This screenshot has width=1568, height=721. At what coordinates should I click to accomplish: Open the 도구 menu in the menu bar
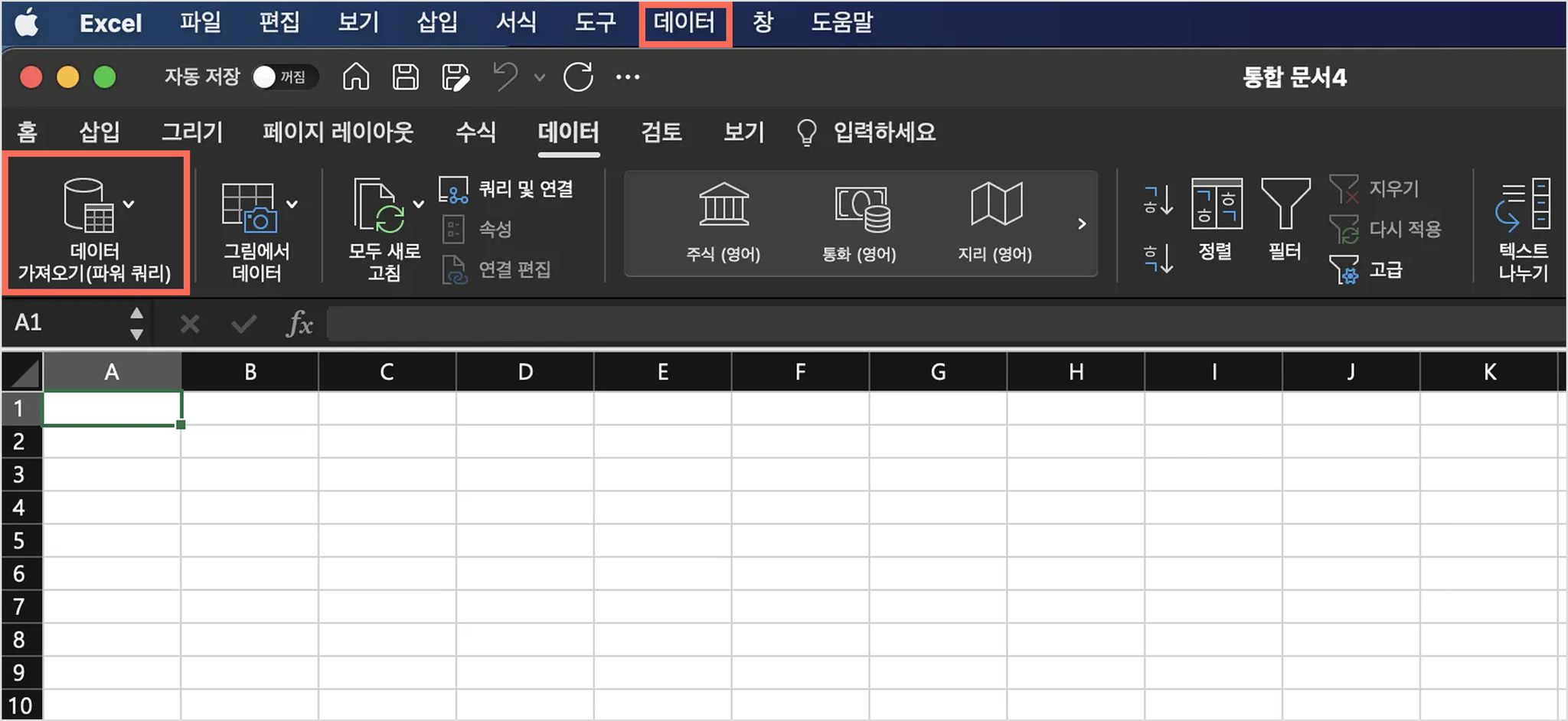595,22
